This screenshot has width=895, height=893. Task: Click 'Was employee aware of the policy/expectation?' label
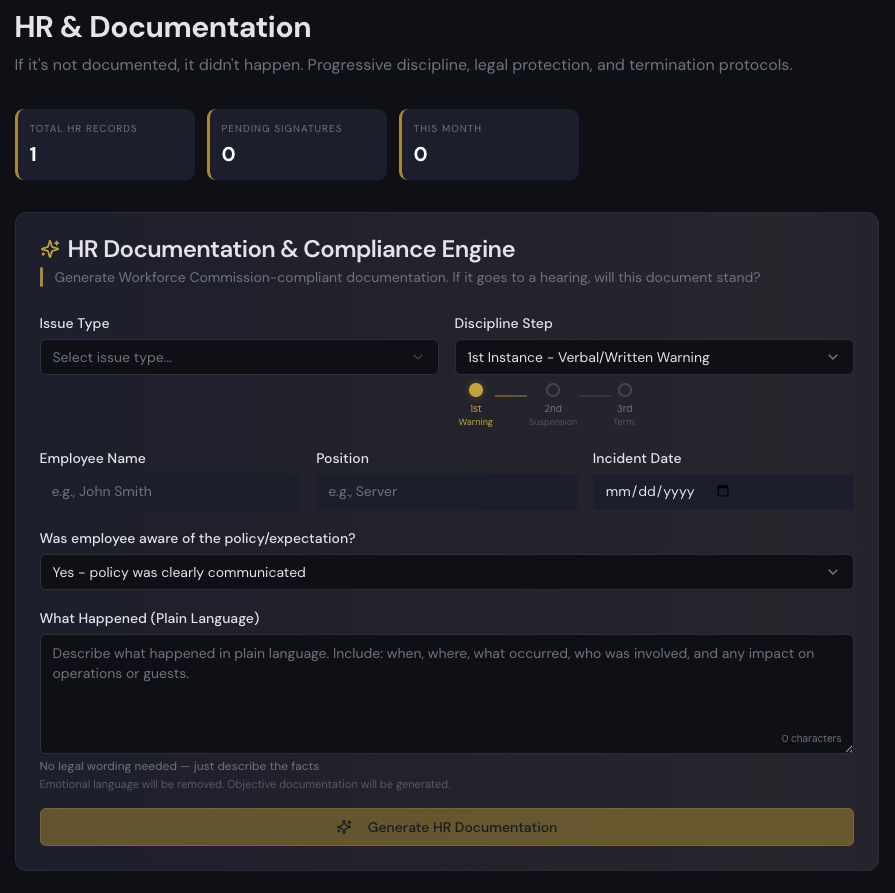coord(197,538)
